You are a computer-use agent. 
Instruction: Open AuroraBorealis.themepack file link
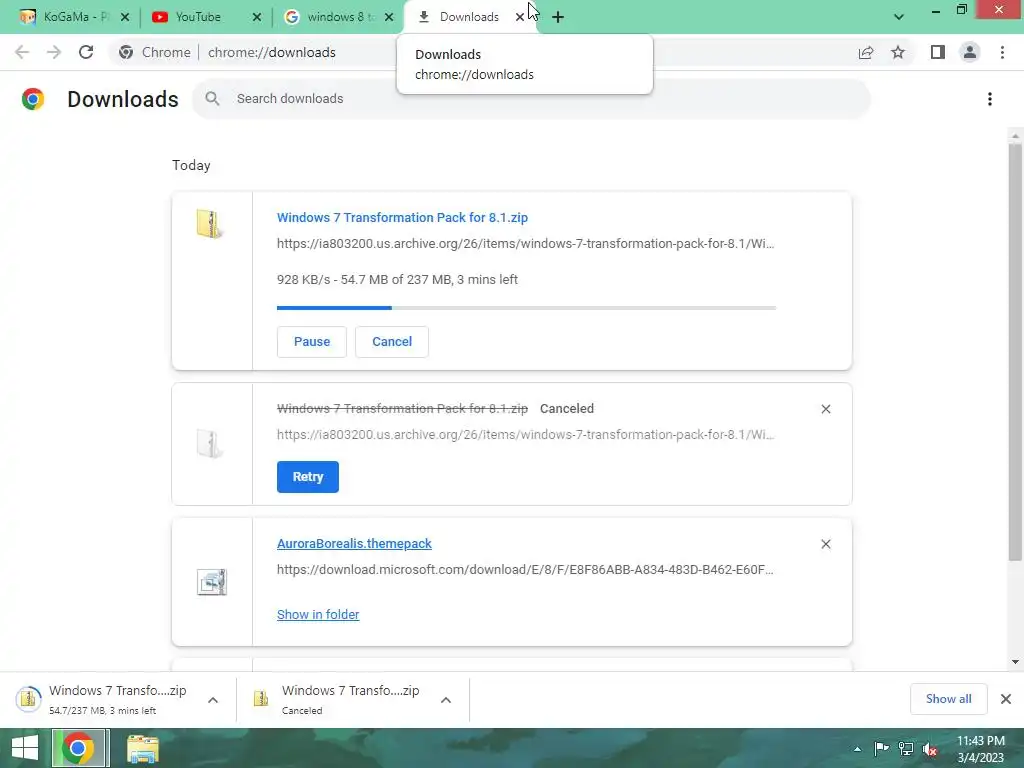click(354, 543)
